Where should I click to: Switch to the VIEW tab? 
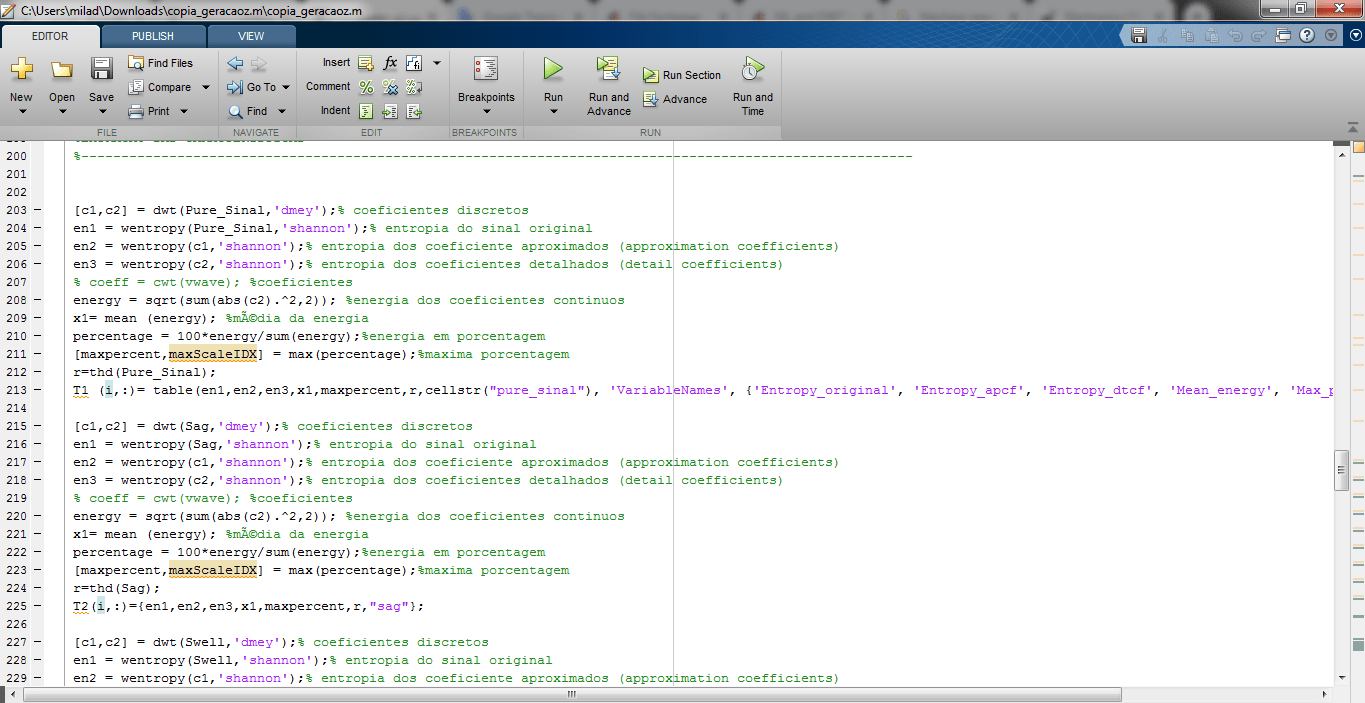pyautogui.click(x=251, y=36)
